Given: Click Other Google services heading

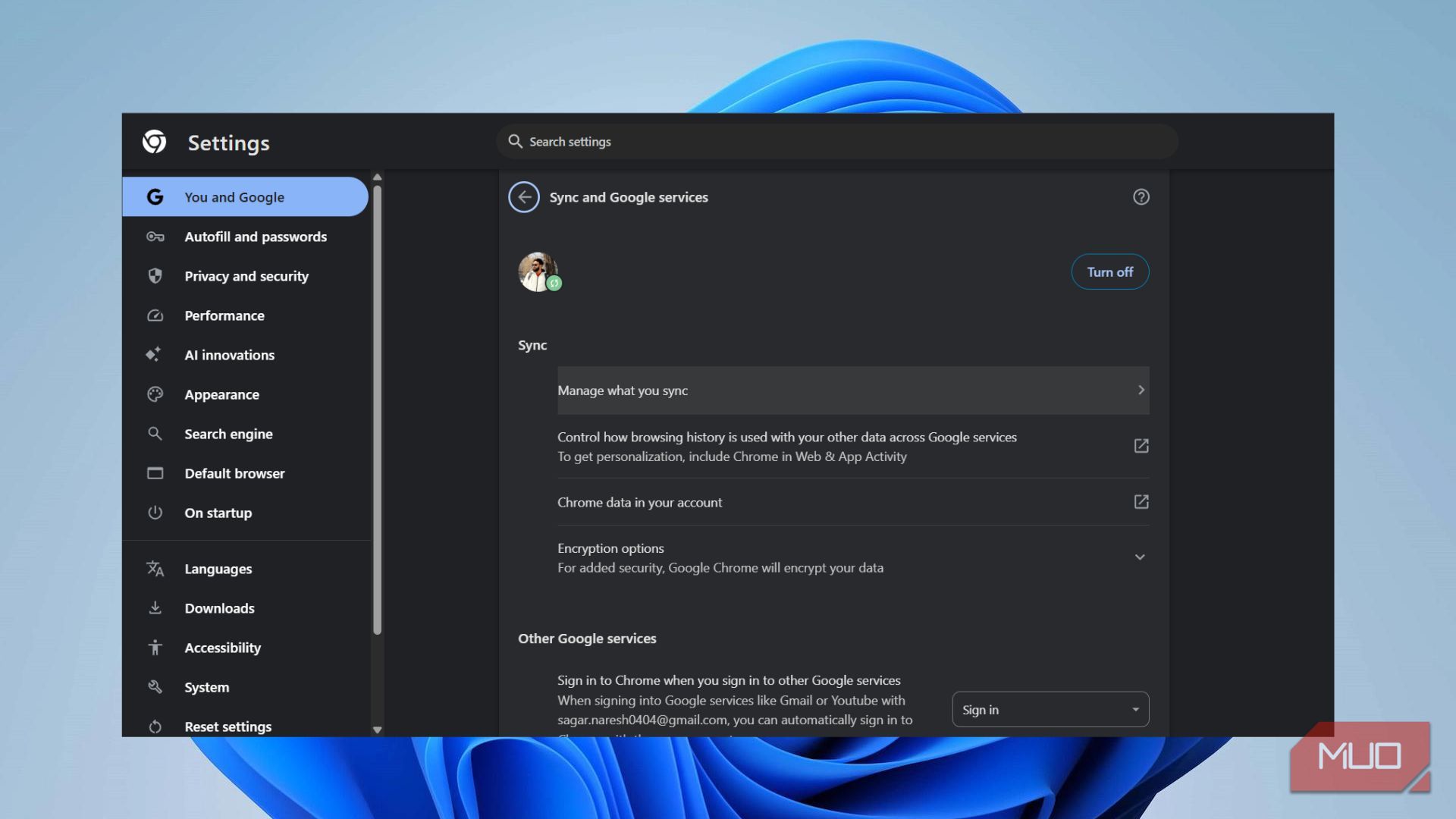Looking at the screenshot, I should 587,639.
